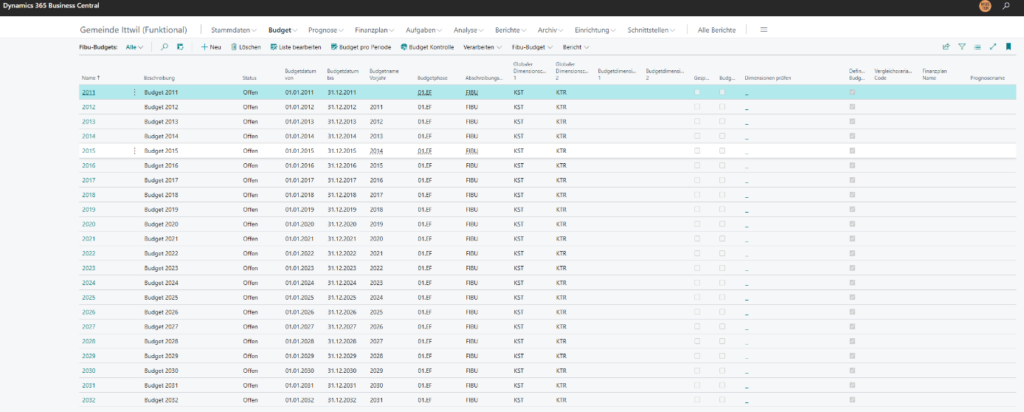The width and height of the screenshot is (1024, 412).
Task: Toggle the Gesp... checkbox in row 2024
Action: click(697, 283)
